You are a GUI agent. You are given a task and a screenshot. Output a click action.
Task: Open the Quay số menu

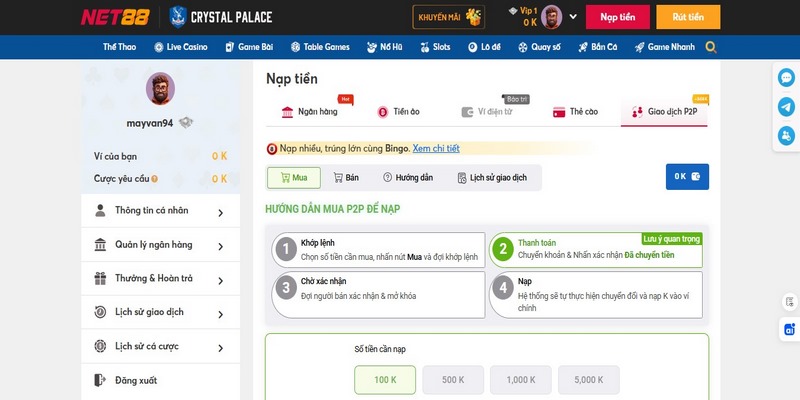[x=539, y=47]
